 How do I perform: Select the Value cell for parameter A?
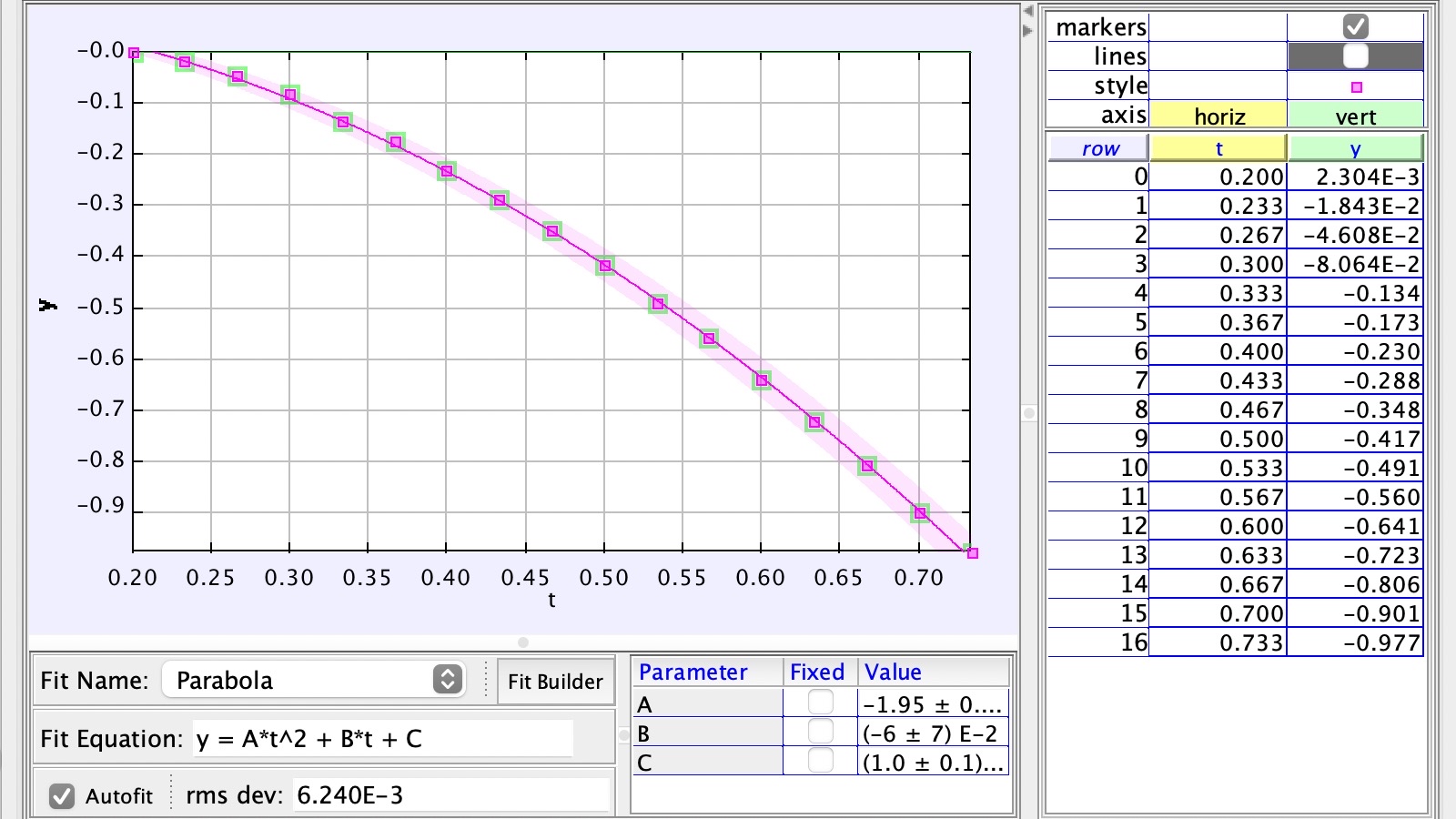point(931,703)
